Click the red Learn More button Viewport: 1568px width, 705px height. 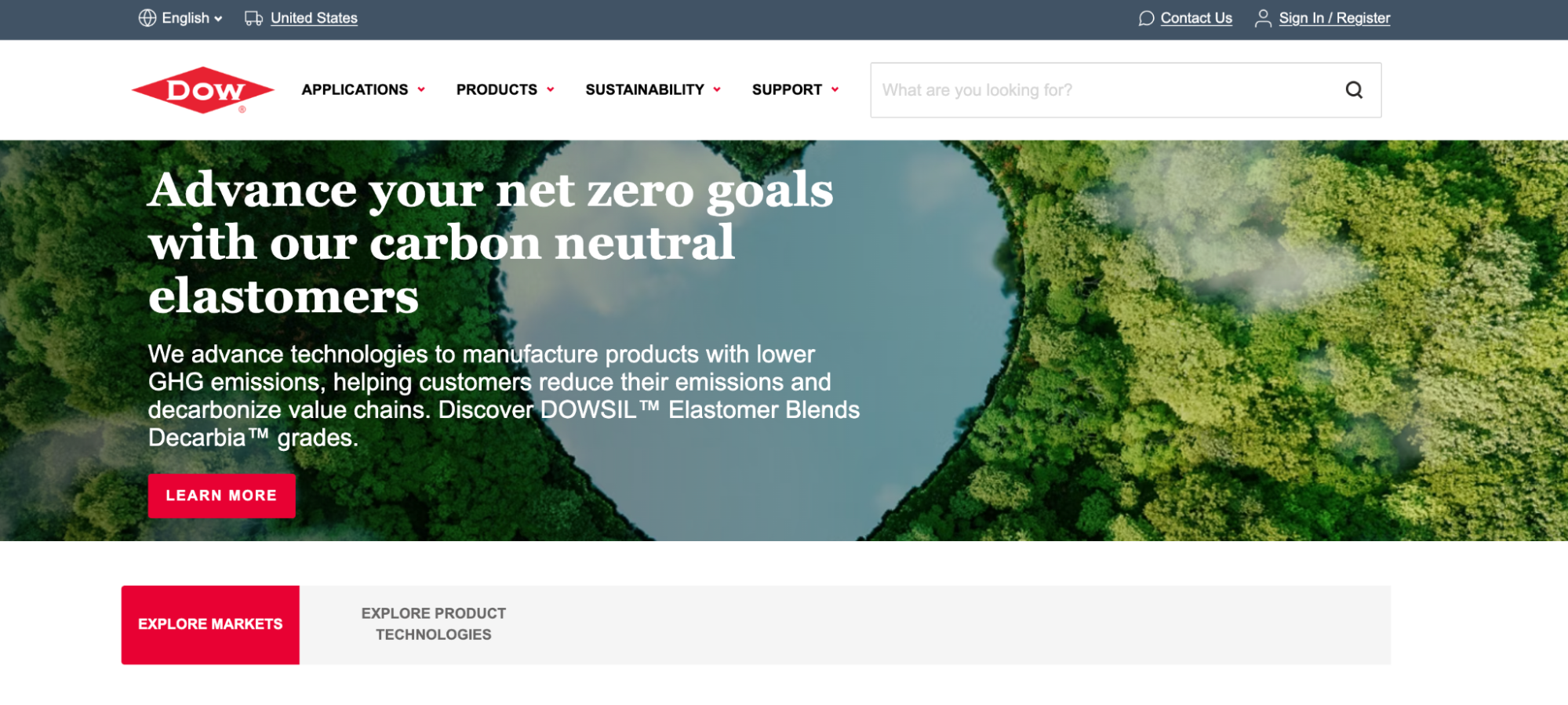(222, 496)
